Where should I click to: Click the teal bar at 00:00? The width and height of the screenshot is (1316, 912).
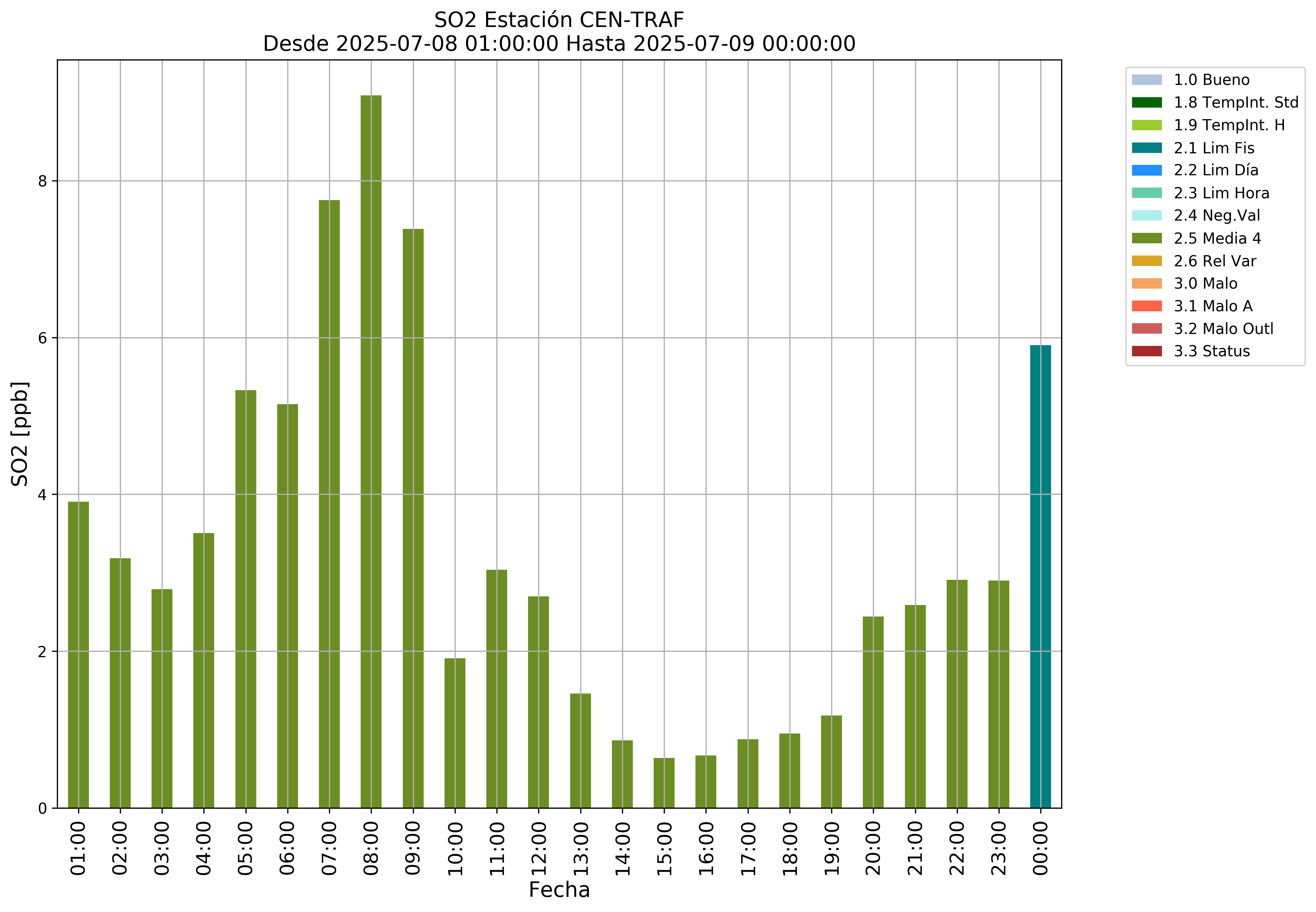pos(1040,576)
